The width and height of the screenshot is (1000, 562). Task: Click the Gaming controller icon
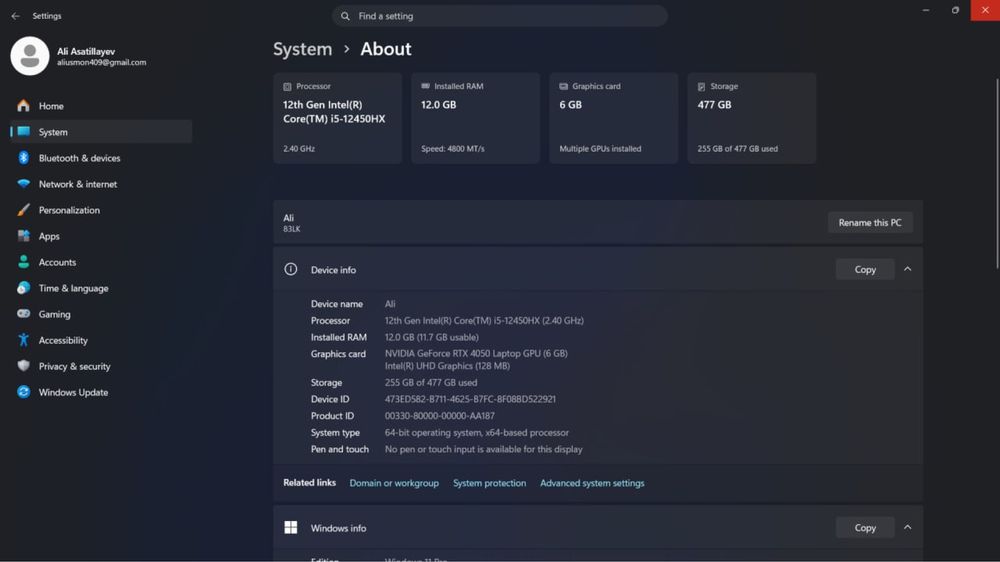(x=24, y=314)
